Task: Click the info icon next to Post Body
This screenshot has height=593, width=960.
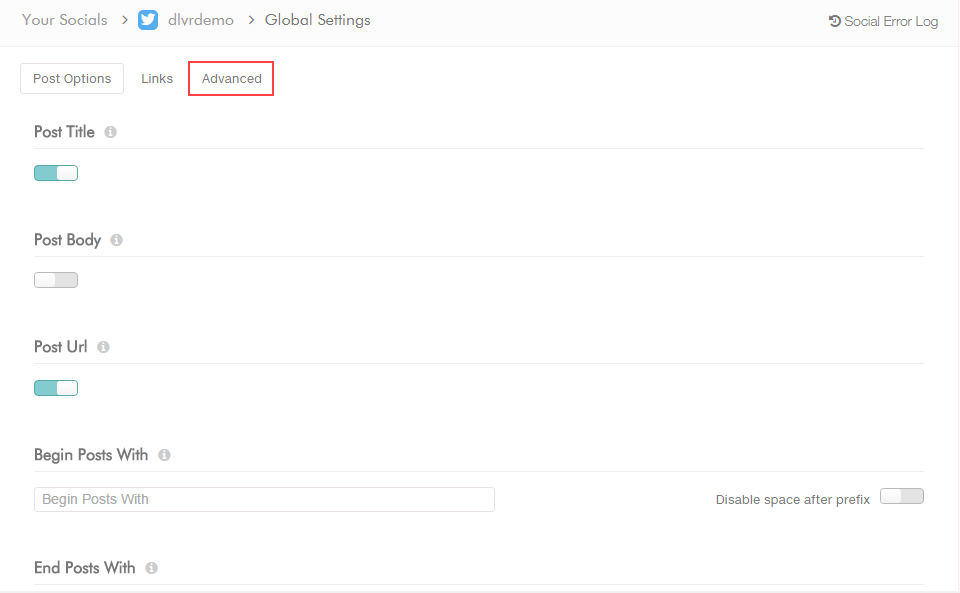Action: point(116,239)
